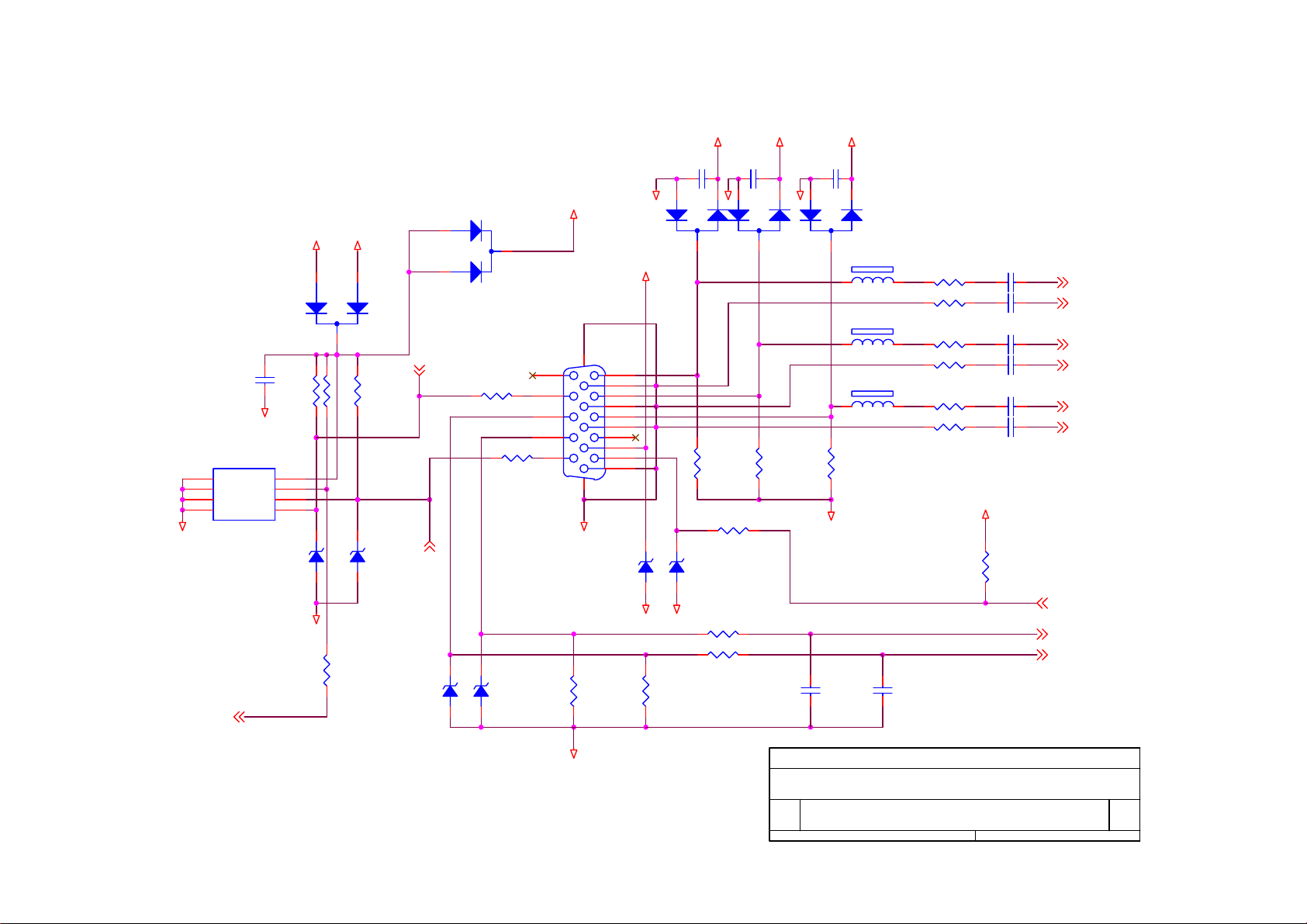Select the upper diode of the side-facing diode pair

[476, 230]
